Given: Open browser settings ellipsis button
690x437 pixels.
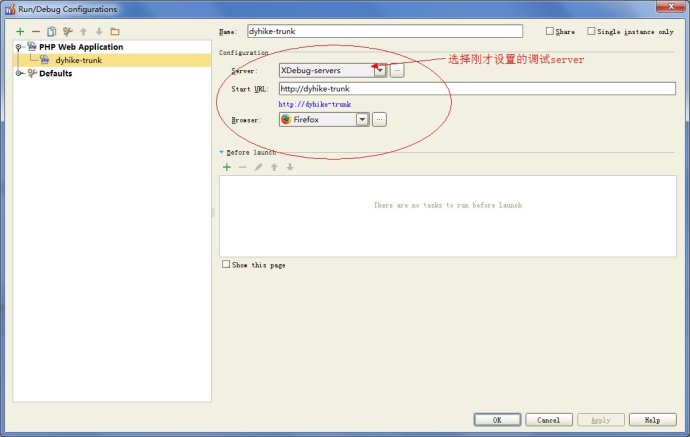Looking at the screenshot, I should [x=379, y=119].
